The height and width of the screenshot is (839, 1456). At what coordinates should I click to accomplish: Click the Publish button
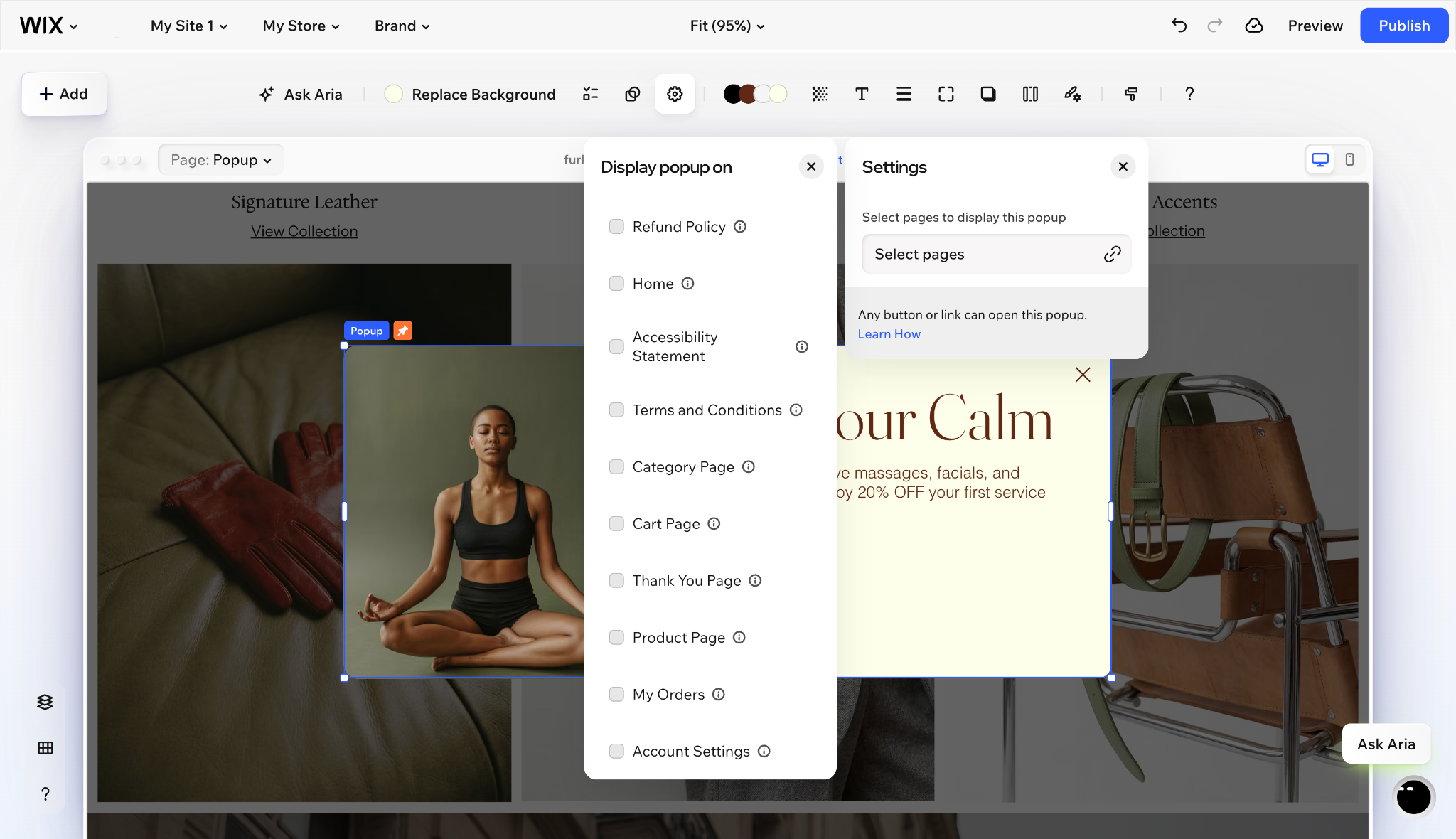(x=1404, y=26)
